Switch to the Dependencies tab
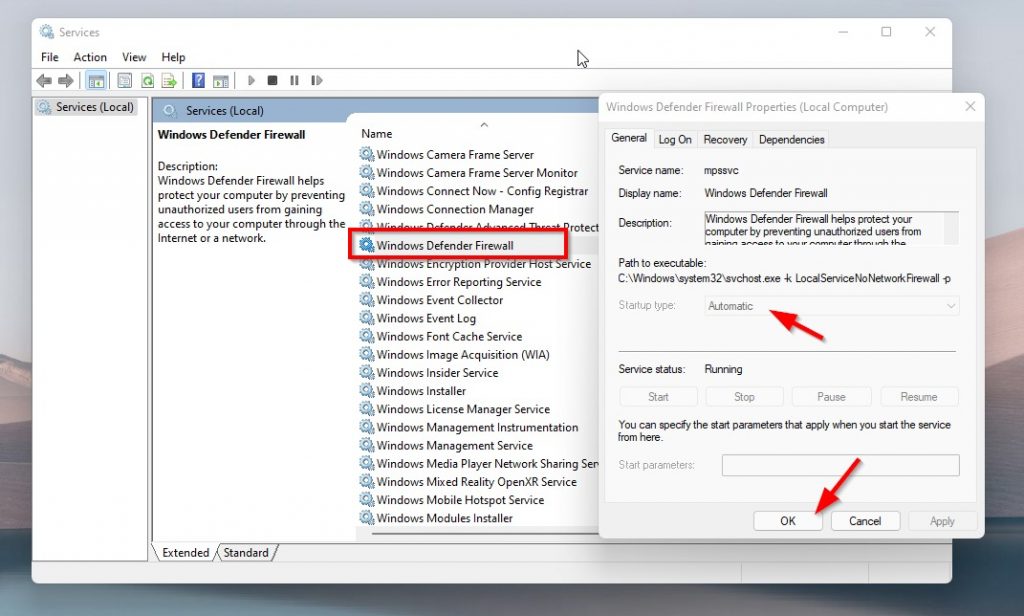The width and height of the screenshot is (1024, 616). [792, 139]
